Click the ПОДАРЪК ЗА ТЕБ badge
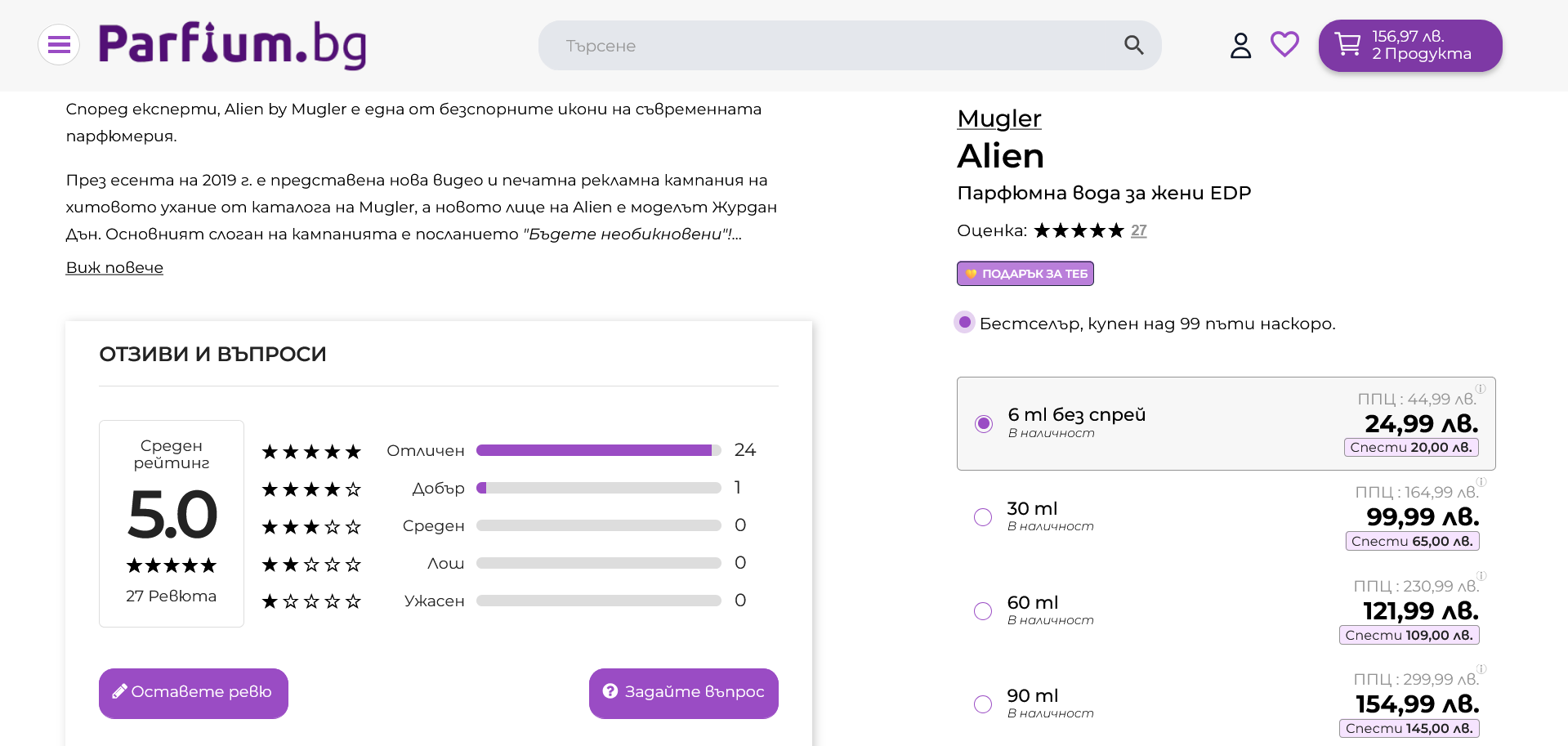The height and width of the screenshot is (746, 1568). (x=1025, y=274)
